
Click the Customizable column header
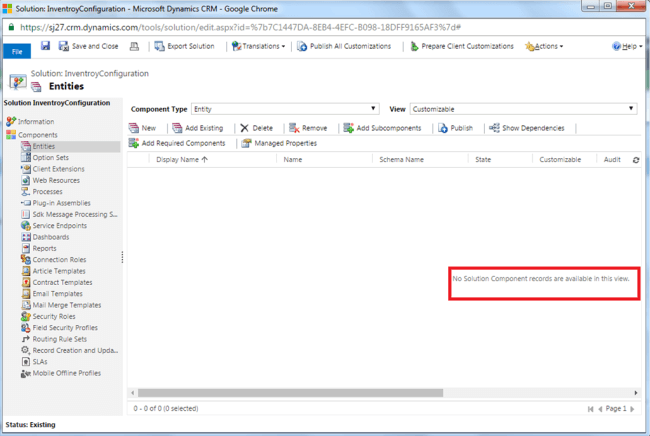[x=560, y=160]
